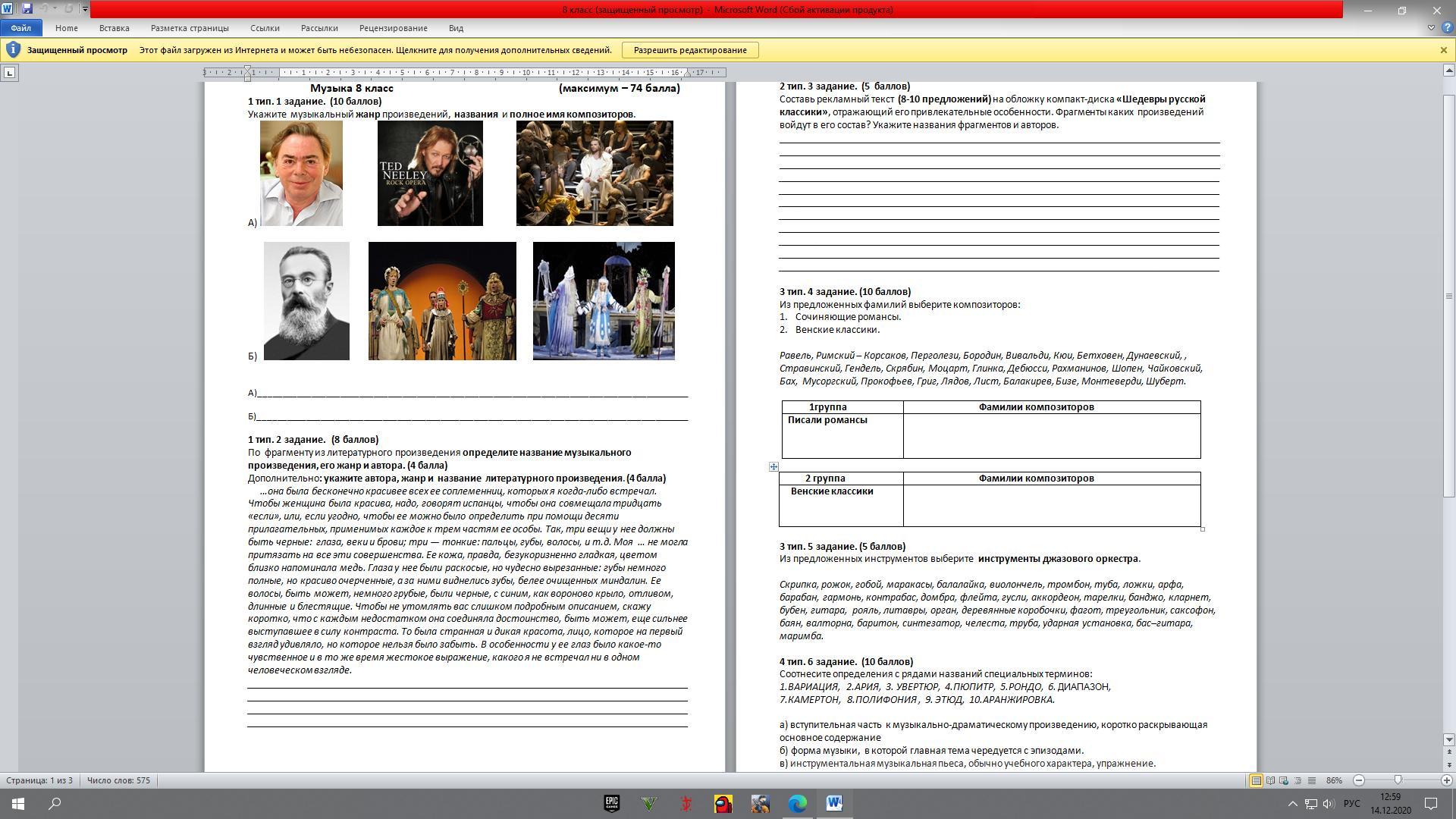Open Word Help question mark icon
Screen dimensions: 1456x819
pyautogui.click(x=1448, y=27)
